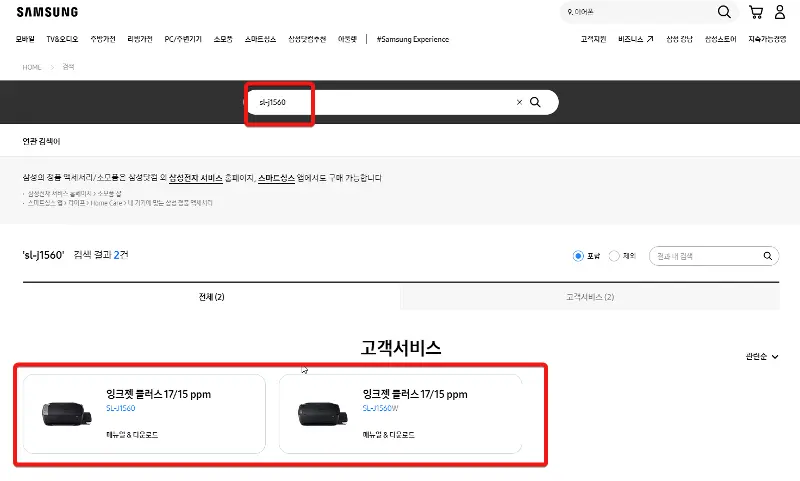Switch to the 고객서비스 (2) tab
Screen dimensions: 800x481
click(x=590, y=297)
